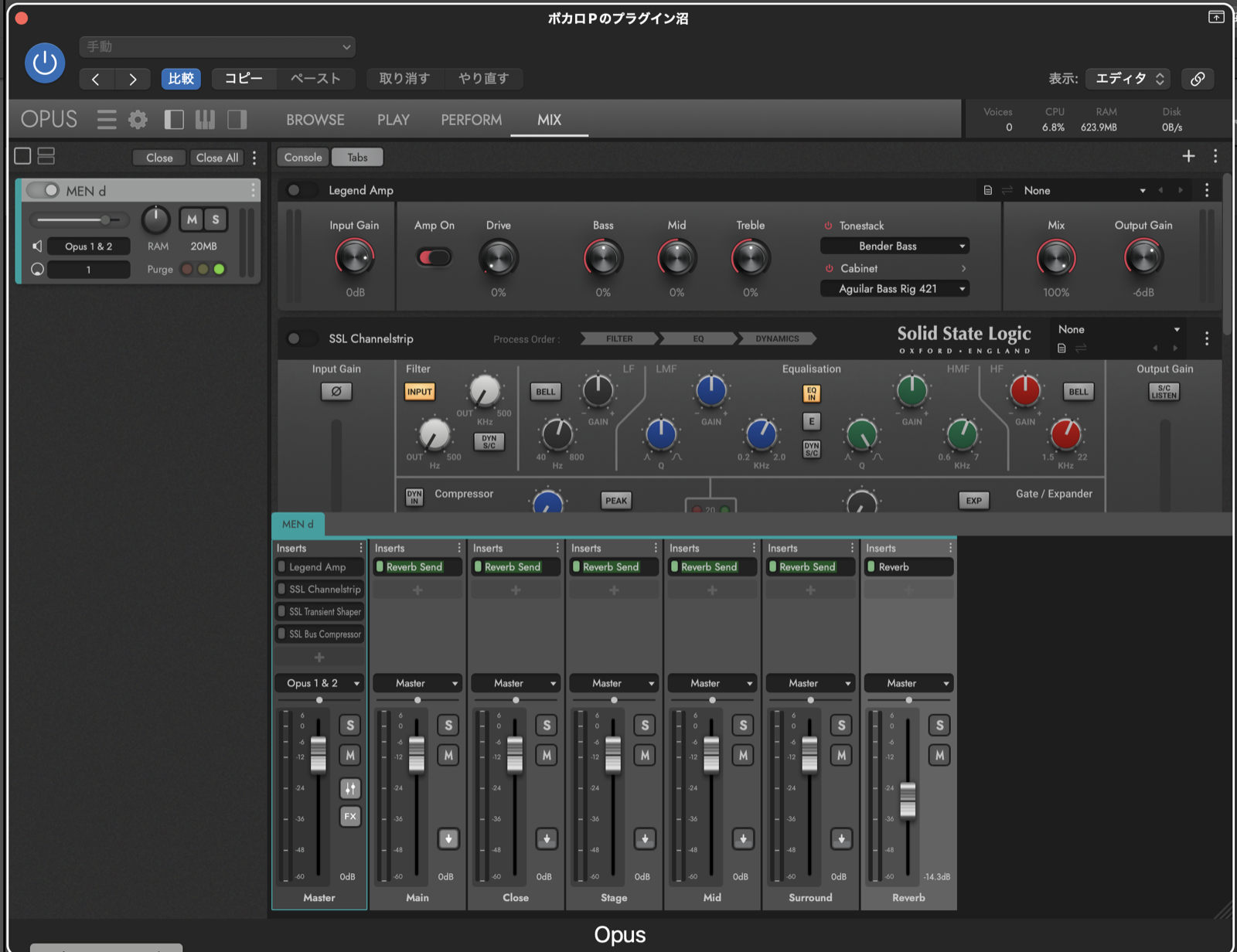Image resolution: width=1237 pixels, height=952 pixels.
Task: Click the Copy button (コピー)
Action: tap(244, 79)
